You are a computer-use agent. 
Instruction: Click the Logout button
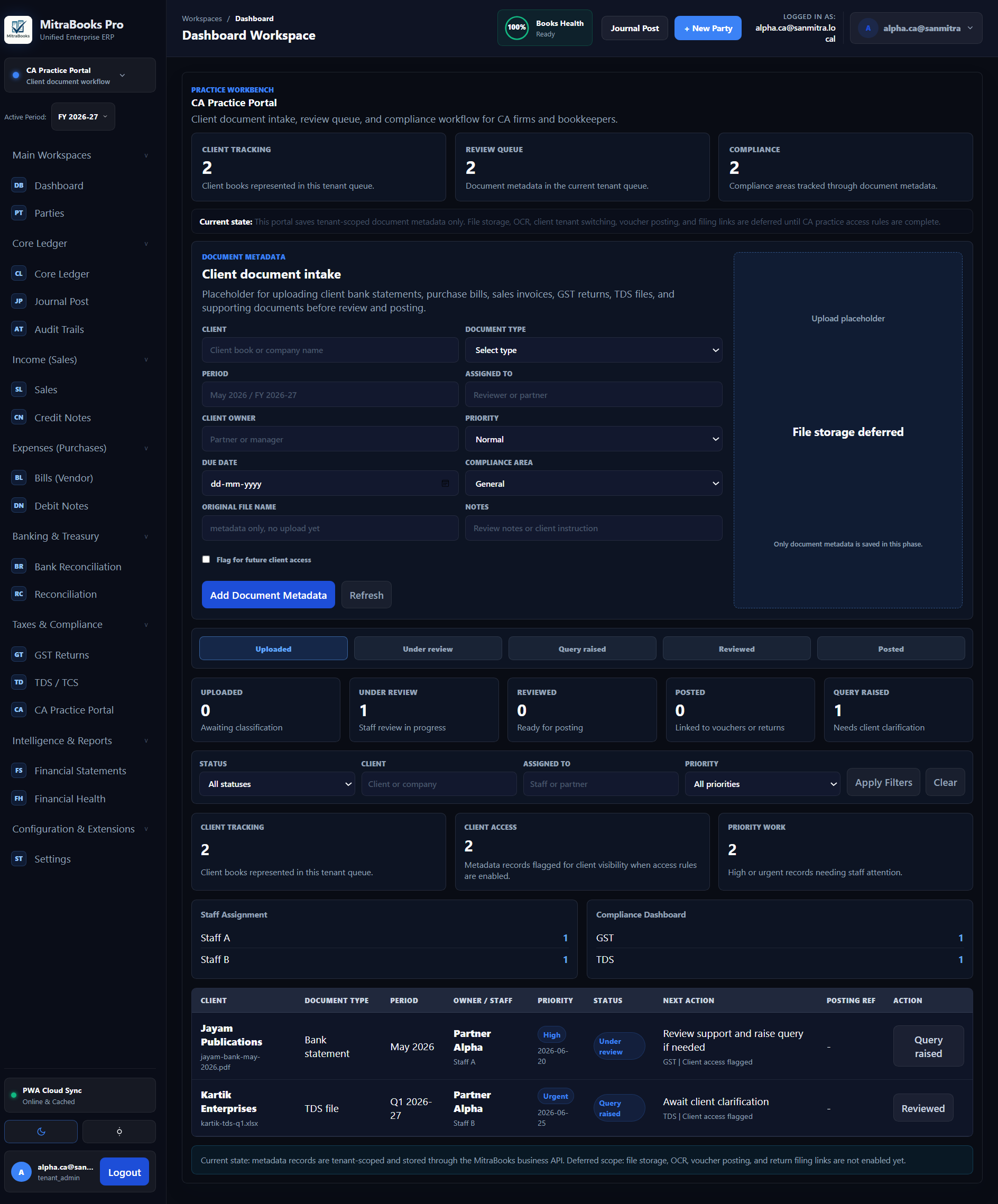(124, 1172)
